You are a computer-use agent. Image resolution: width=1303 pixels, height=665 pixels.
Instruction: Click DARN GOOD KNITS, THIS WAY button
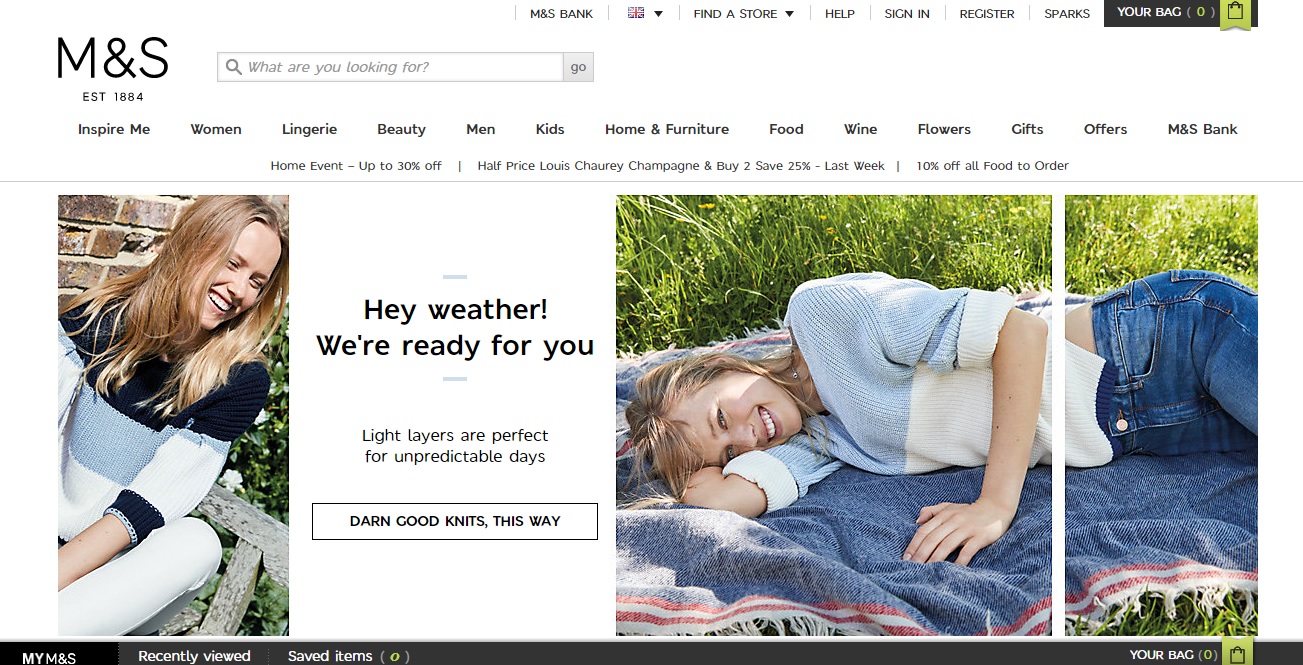click(454, 520)
